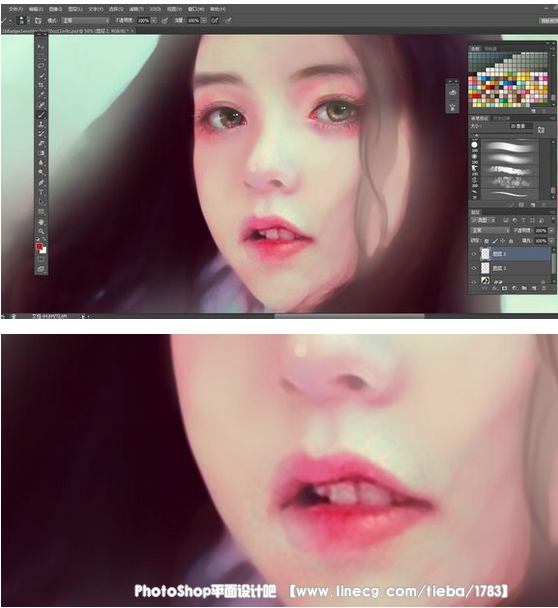
Task: Open the flow slider arrow
Action: 204,20
